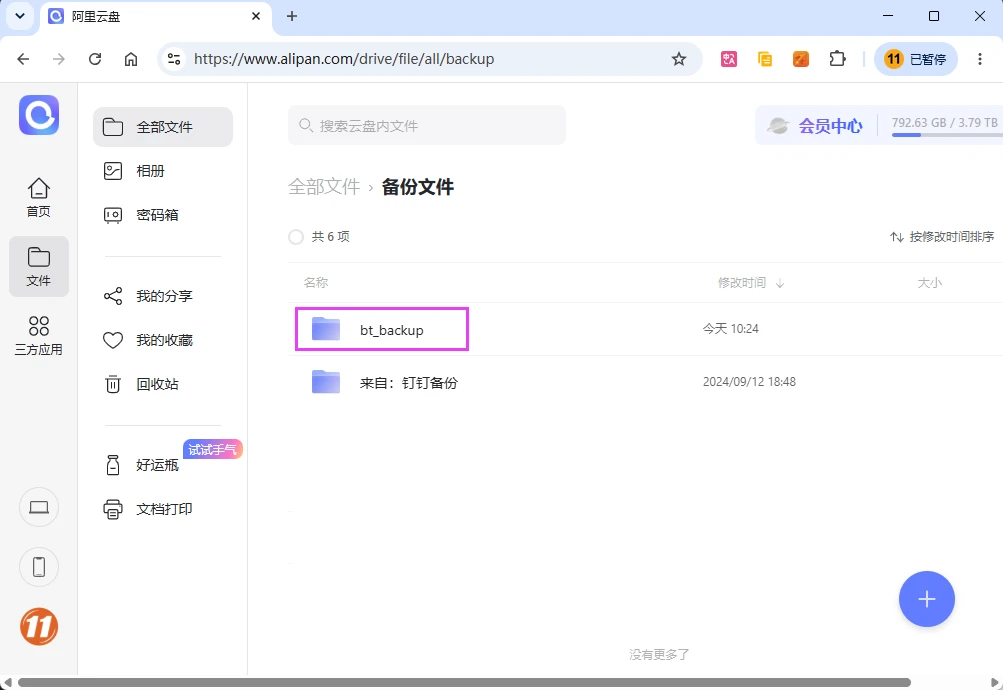Click the horizontal scrollbar thumb
The width and height of the screenshot is (1003, 690).
(464, 682)
